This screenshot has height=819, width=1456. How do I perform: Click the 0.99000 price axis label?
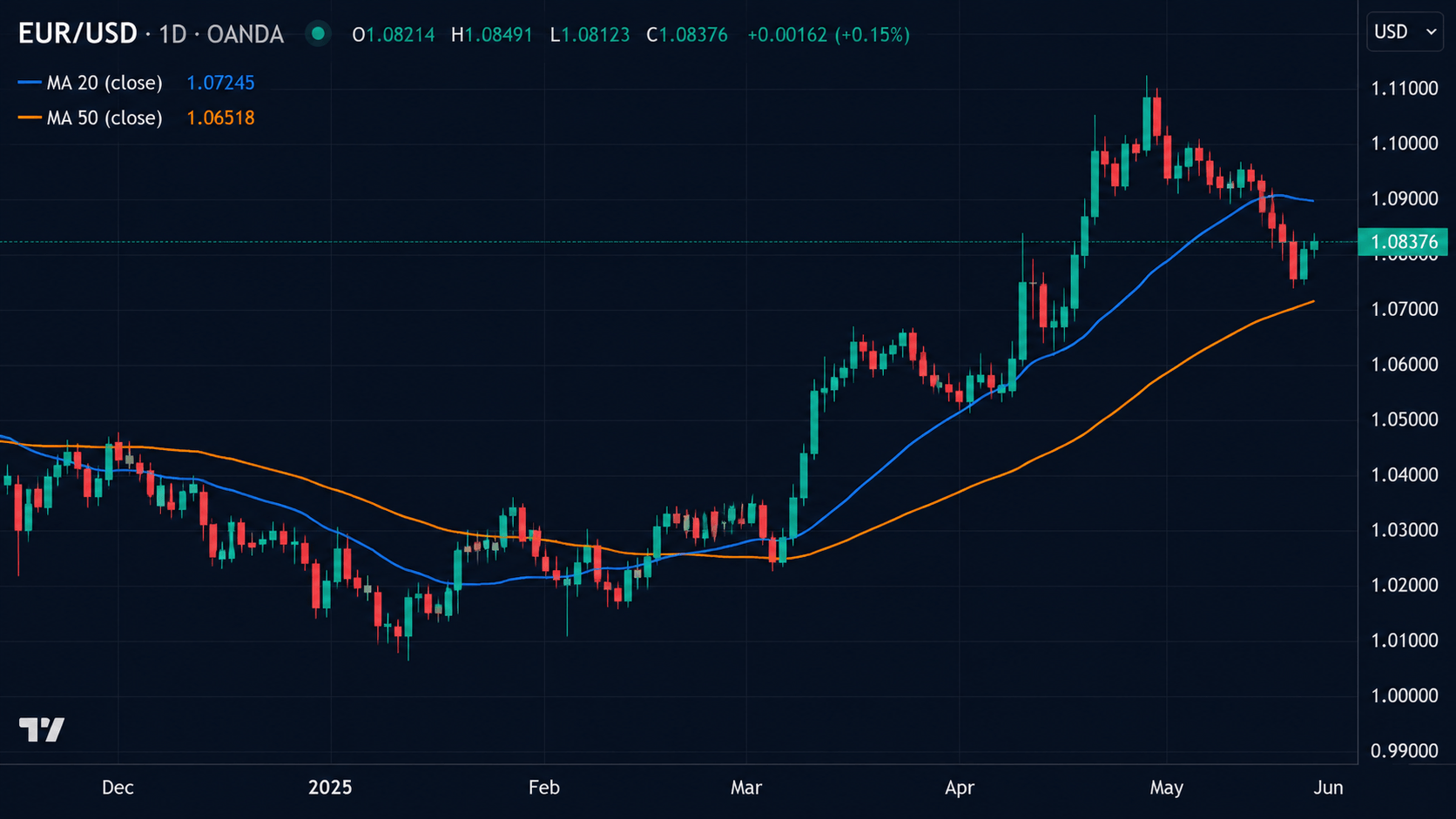pos(1405,751)
